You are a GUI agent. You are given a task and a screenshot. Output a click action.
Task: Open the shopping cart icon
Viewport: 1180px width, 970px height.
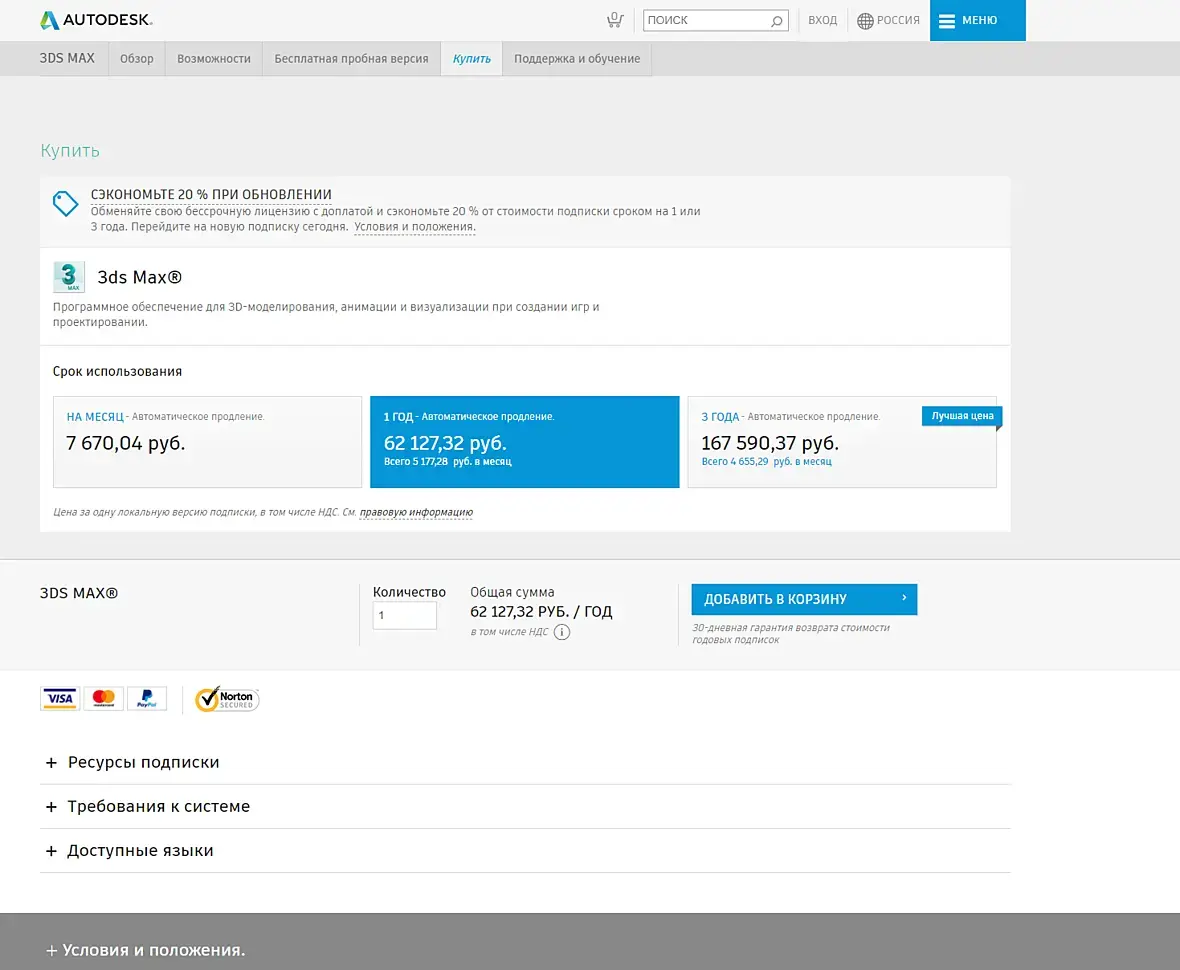[x=615, y=20]
